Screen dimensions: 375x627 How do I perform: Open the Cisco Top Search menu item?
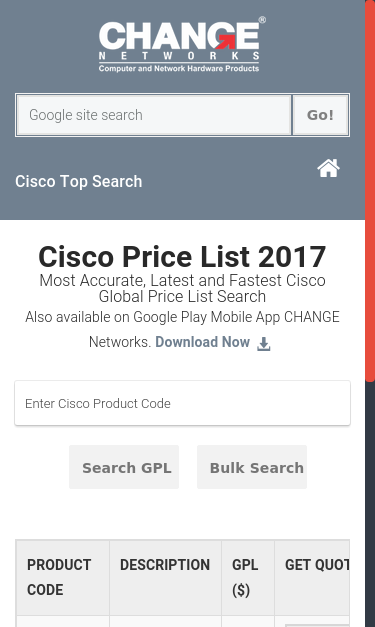[x=78, y=182]
